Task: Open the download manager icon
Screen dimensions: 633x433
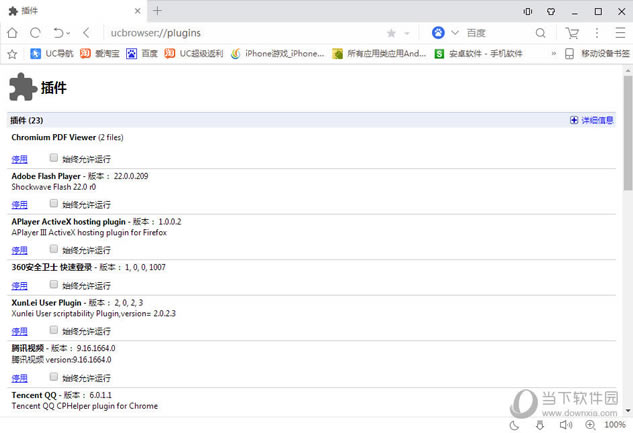Action: click(540, 425)
